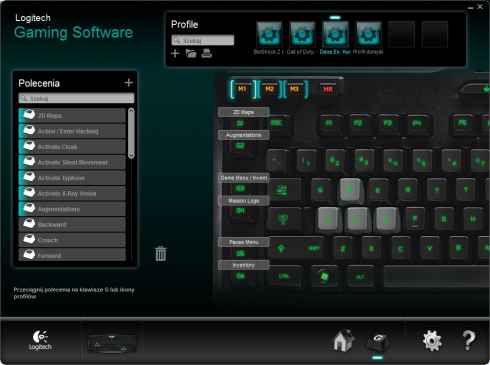490x365 pixels.
Task: Click the G4 key under Mission Logs label
Action: click(x=240, y=211)
